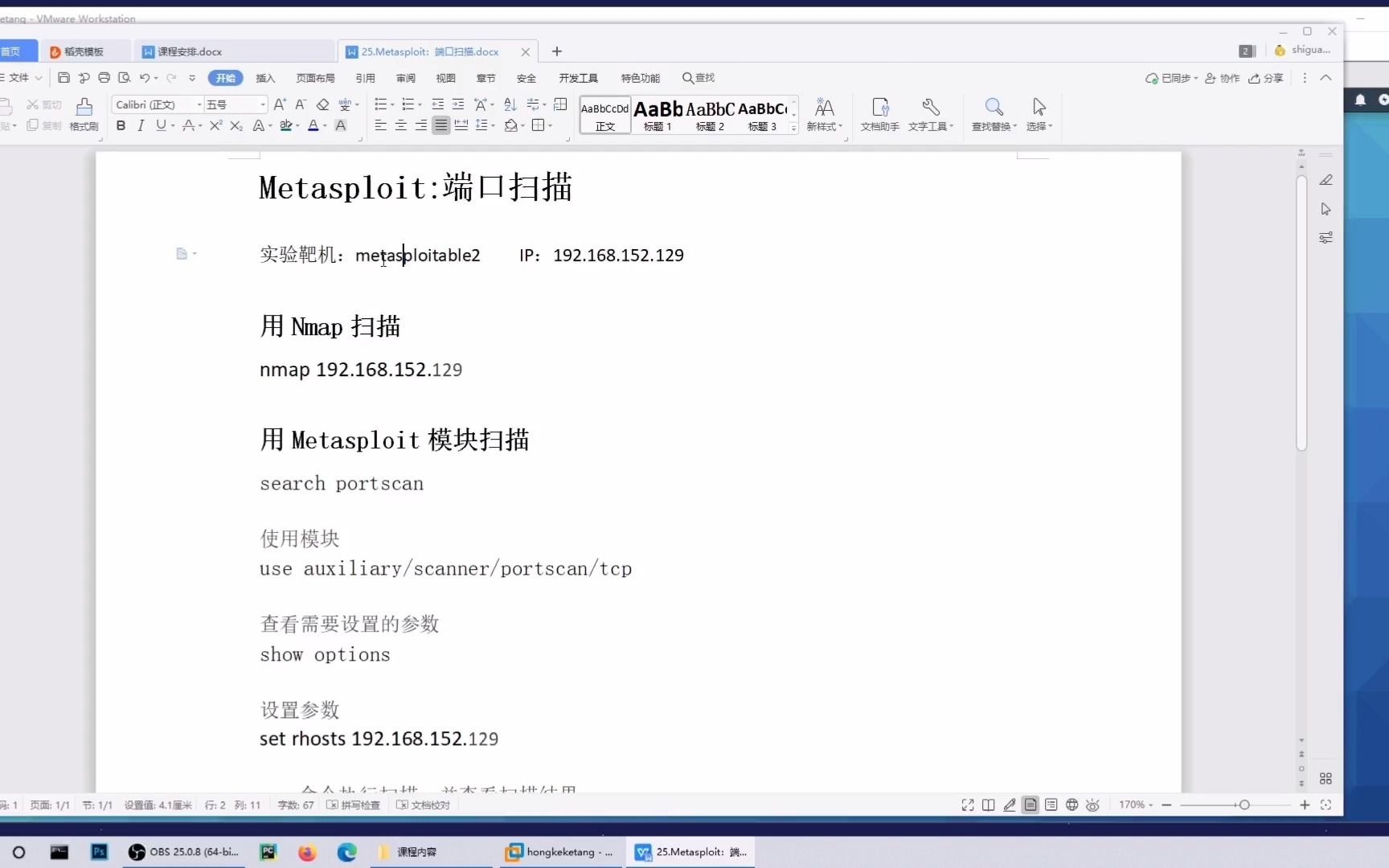The image size is (1389, 868).
Task: Open the bullet list dropdown arrow
Action: pyautogui.click(x=392, y=105)
